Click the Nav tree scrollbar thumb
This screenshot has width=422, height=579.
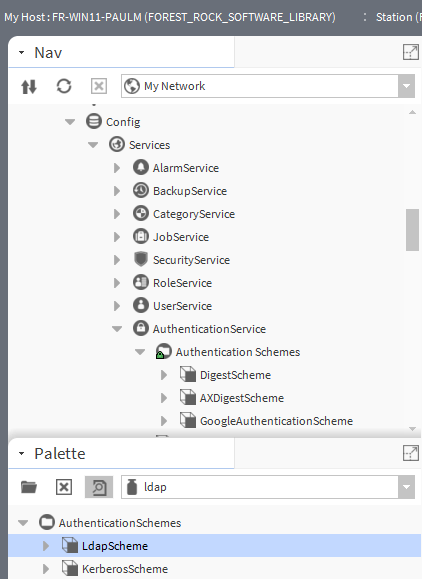[x=412, y=230]
